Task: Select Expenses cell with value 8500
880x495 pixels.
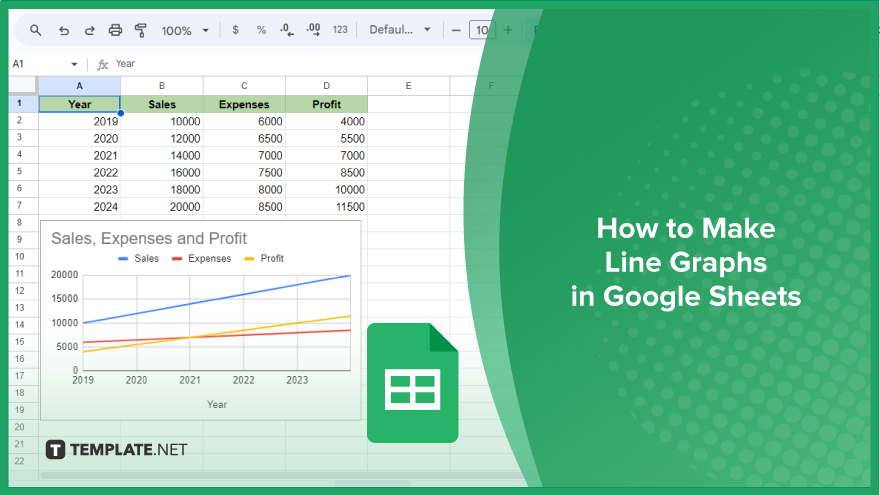Action: 244,207
